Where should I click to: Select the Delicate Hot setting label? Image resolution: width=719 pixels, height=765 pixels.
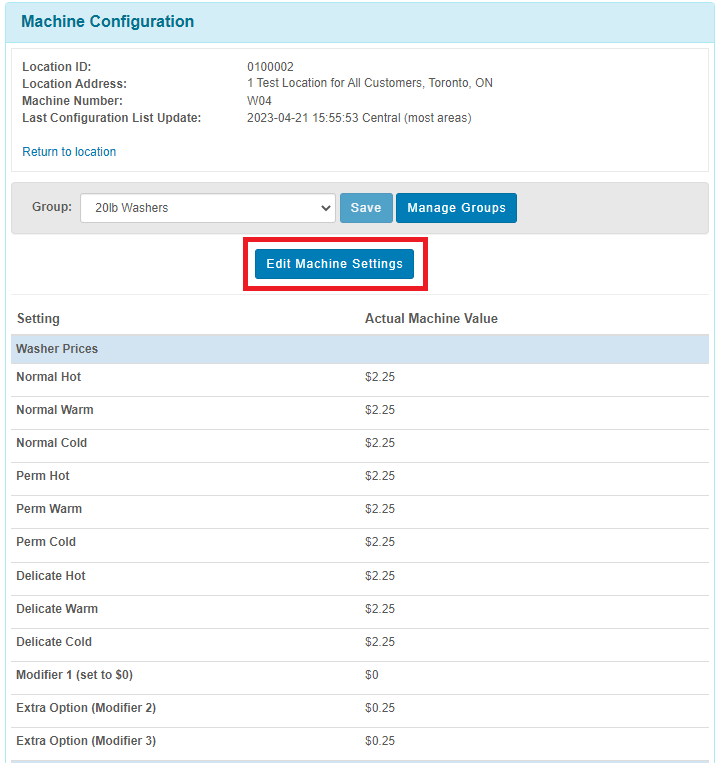pyautogui.click(x=51, y=576)
